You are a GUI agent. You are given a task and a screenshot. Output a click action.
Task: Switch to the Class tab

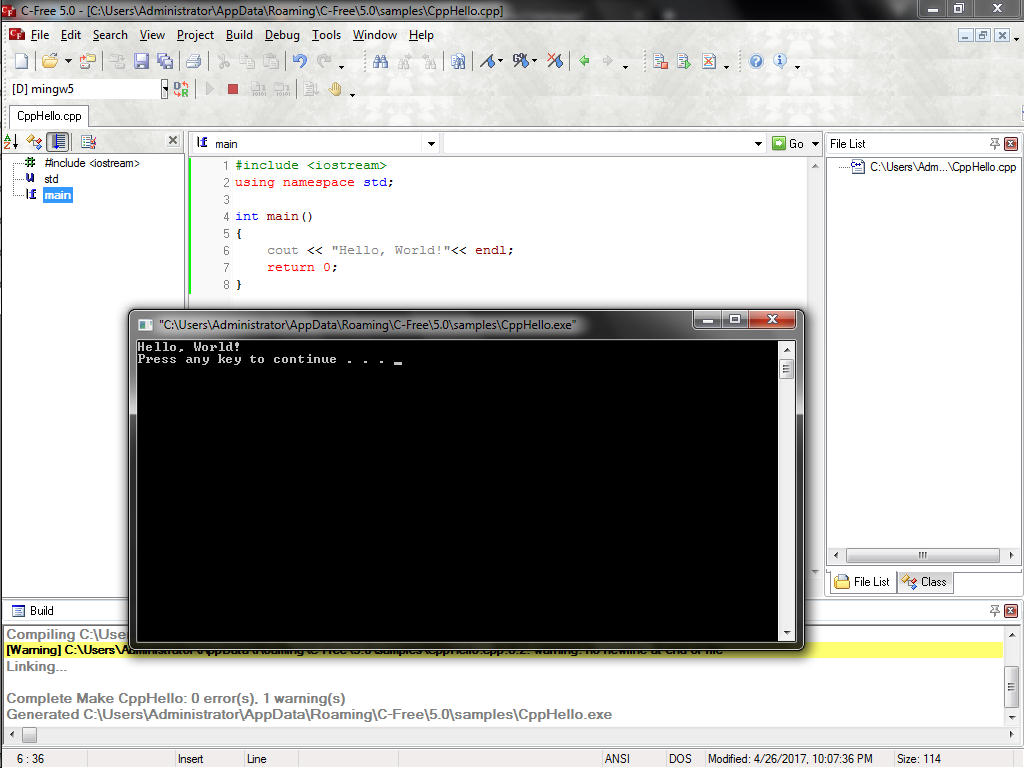925,582
